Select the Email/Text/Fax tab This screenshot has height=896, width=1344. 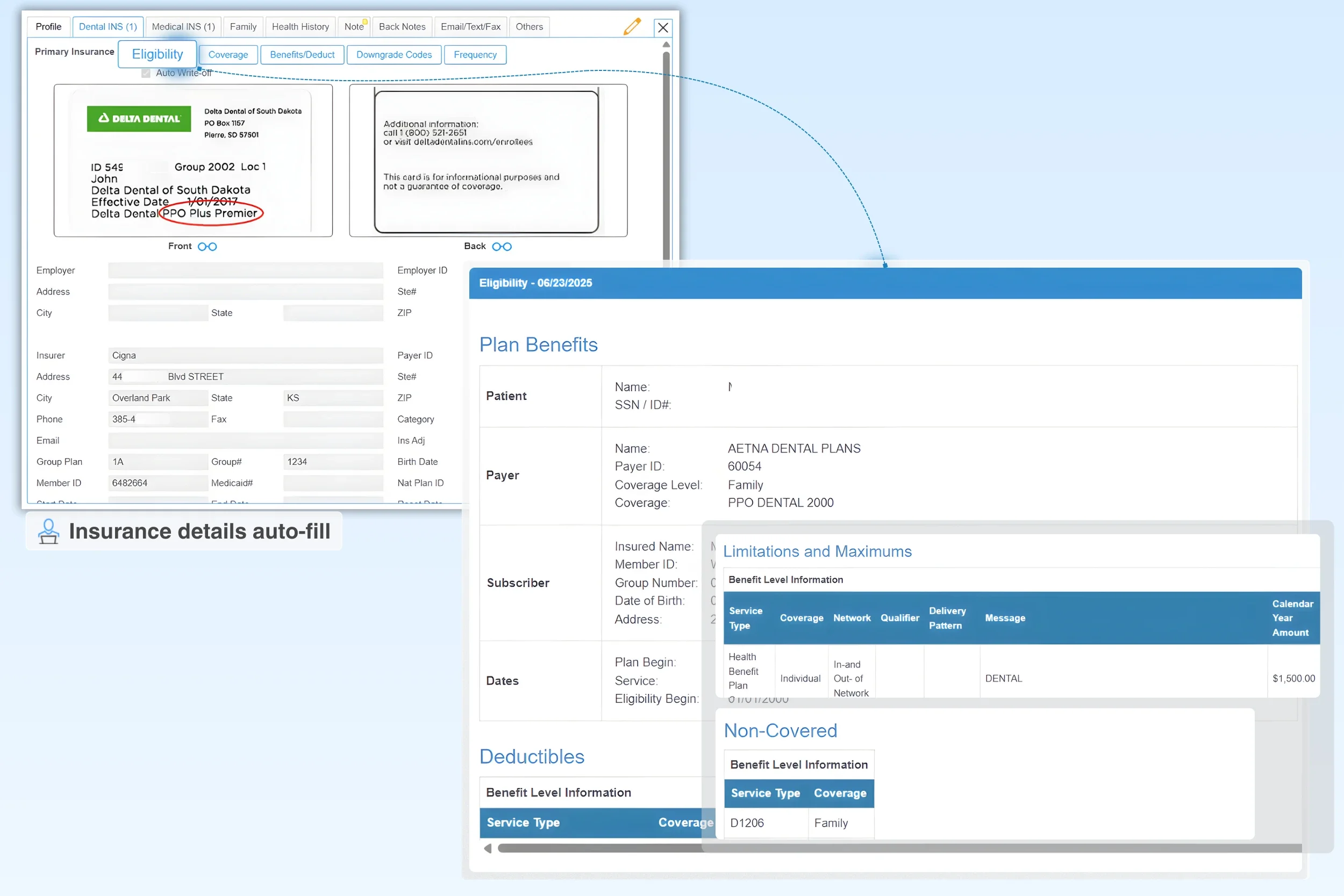(x=470, y=26)
